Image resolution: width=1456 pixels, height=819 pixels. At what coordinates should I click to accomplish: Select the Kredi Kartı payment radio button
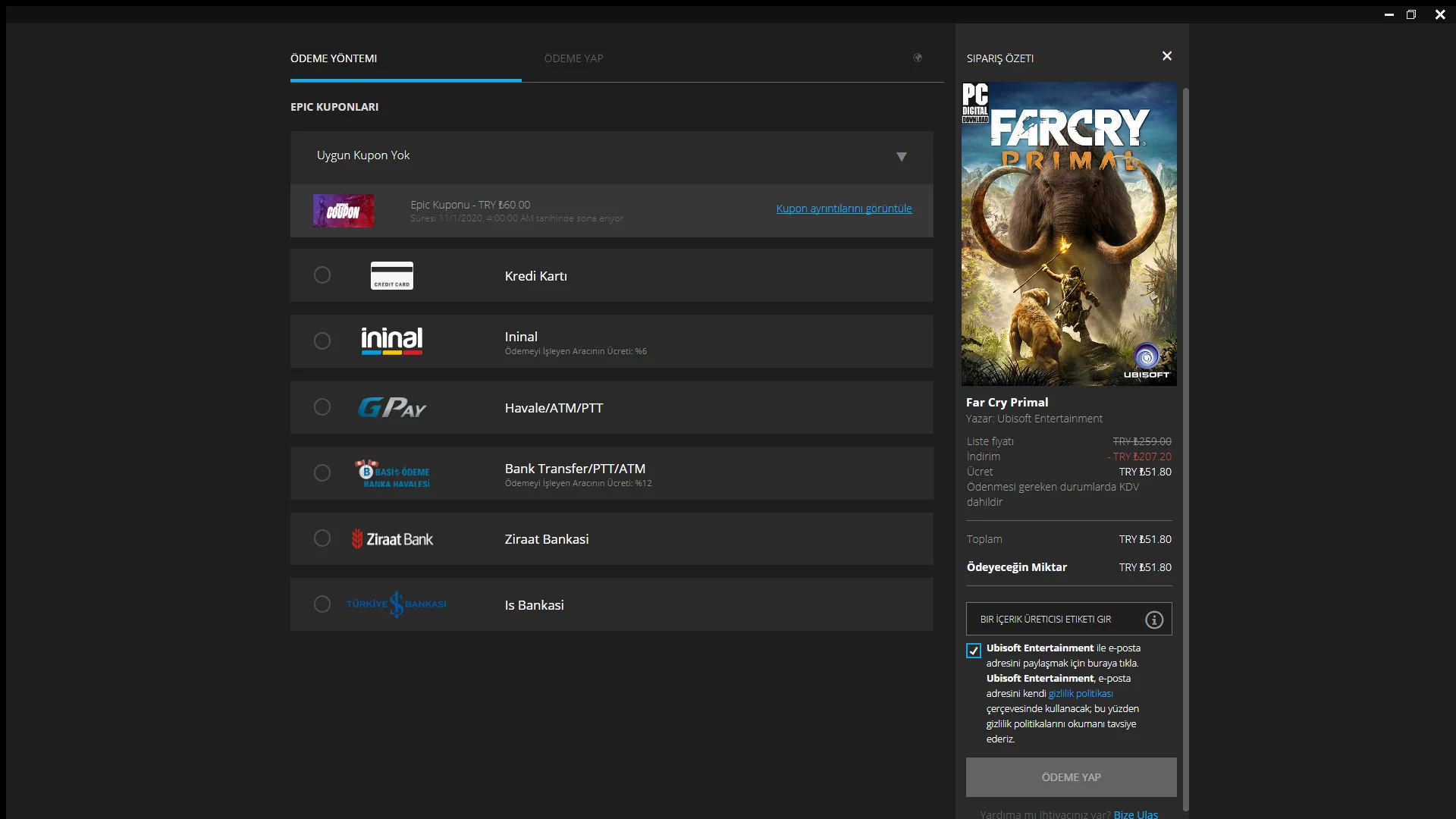(322, 275)
